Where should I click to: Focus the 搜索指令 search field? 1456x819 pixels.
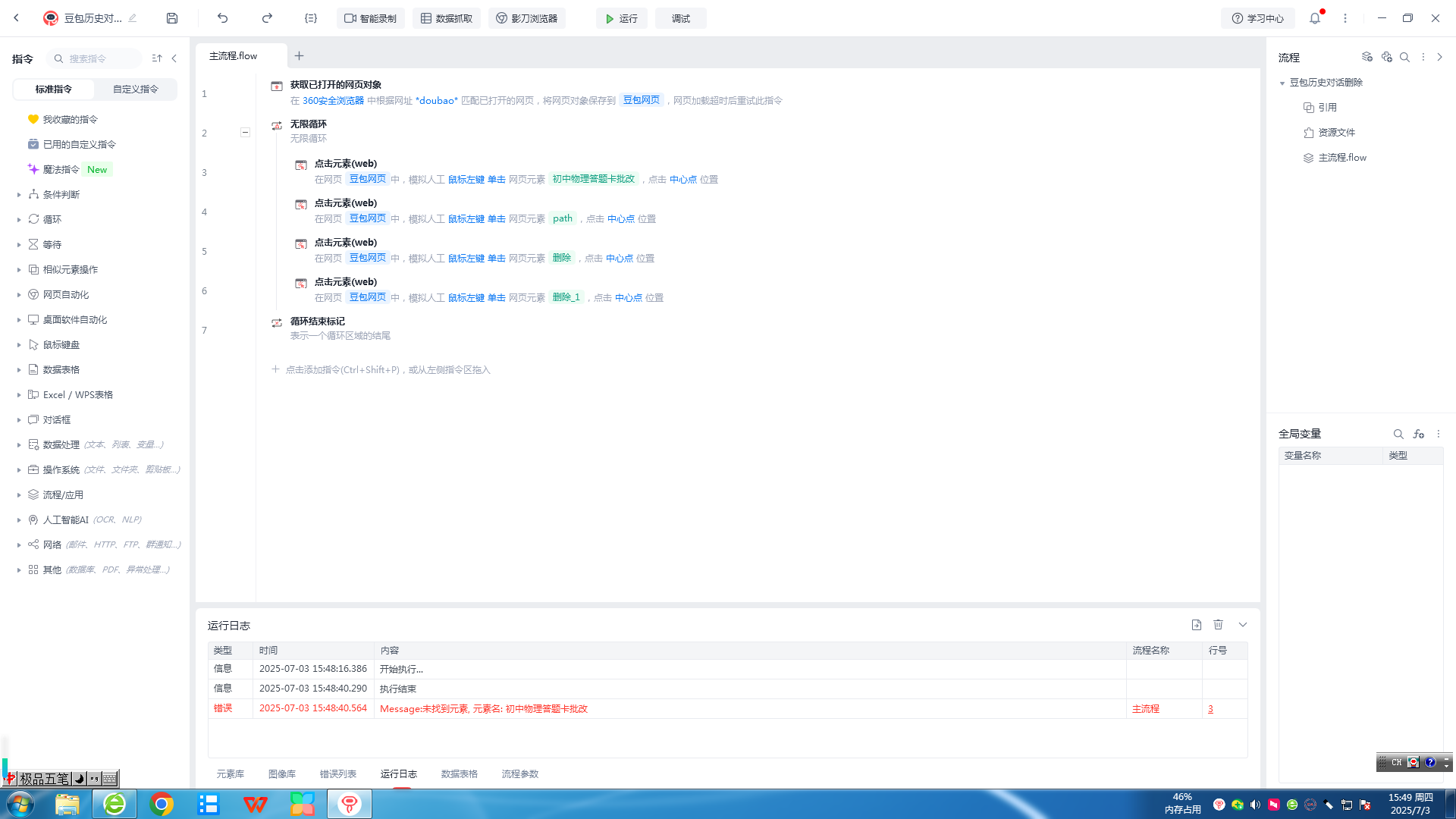coord(94,58)
